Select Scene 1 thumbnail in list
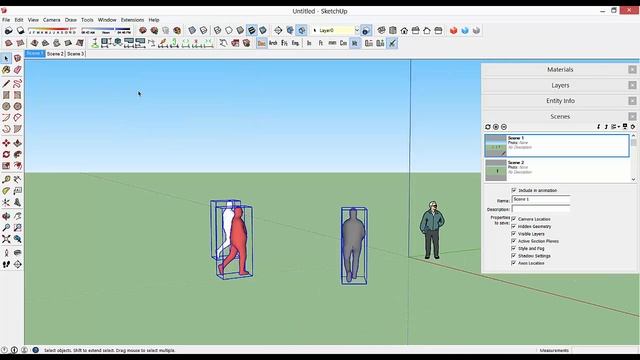Image resolution: width=640 pixels, height=360 pixels. click(x=496, y=146)
